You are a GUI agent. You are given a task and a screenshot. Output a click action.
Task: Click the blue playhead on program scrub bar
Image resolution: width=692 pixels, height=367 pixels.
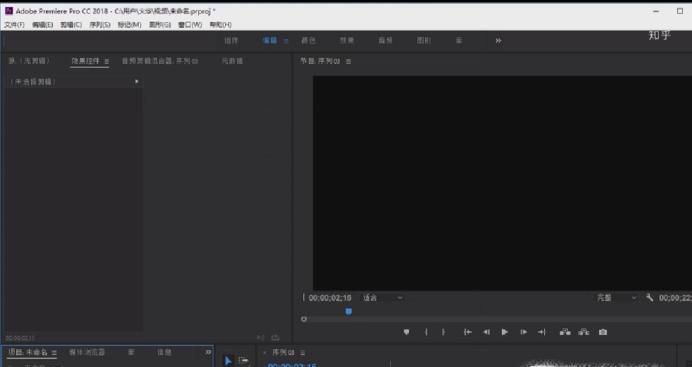[x=349, y=311]
